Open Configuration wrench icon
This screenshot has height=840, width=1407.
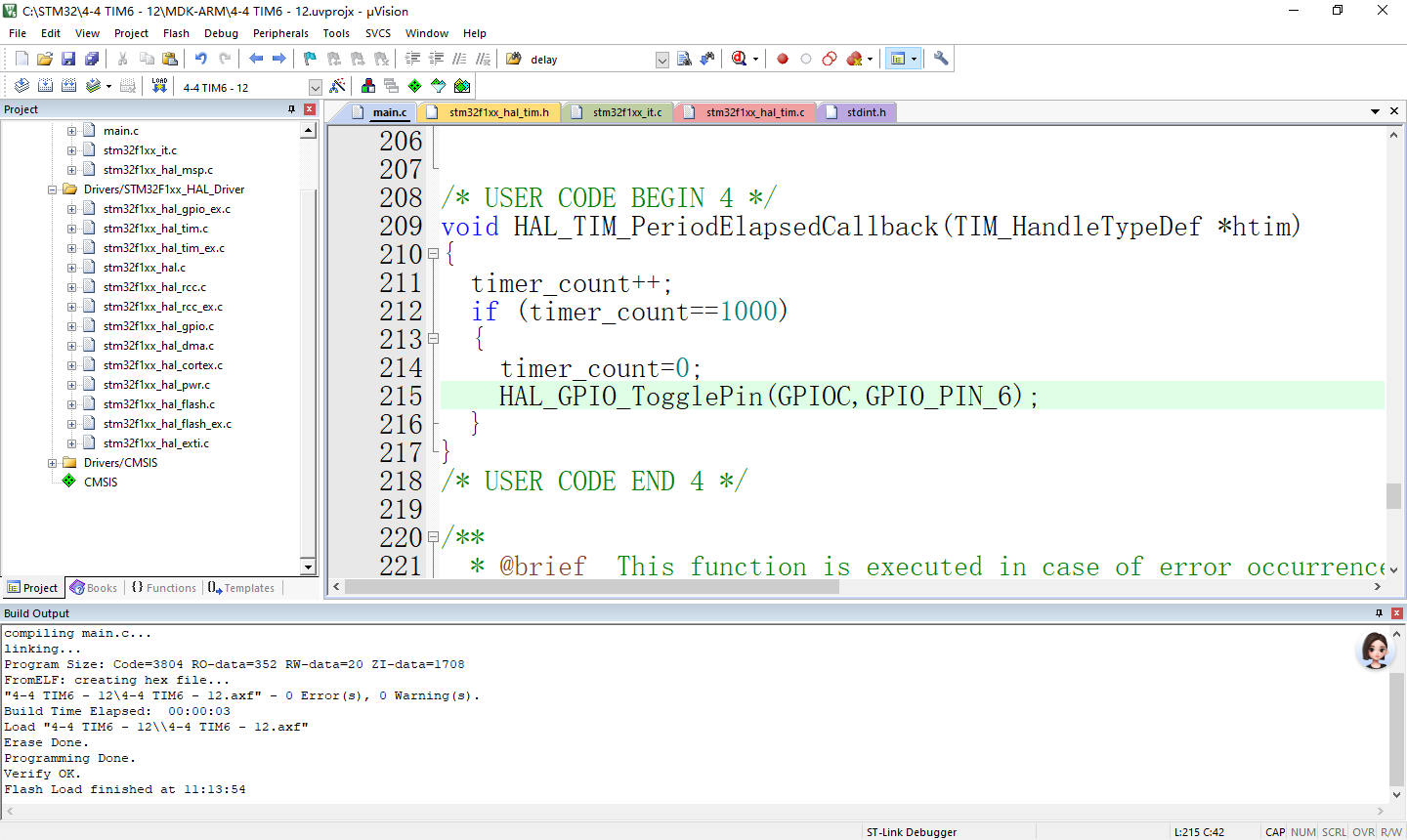pyautogui.click(x=941, y=59)
